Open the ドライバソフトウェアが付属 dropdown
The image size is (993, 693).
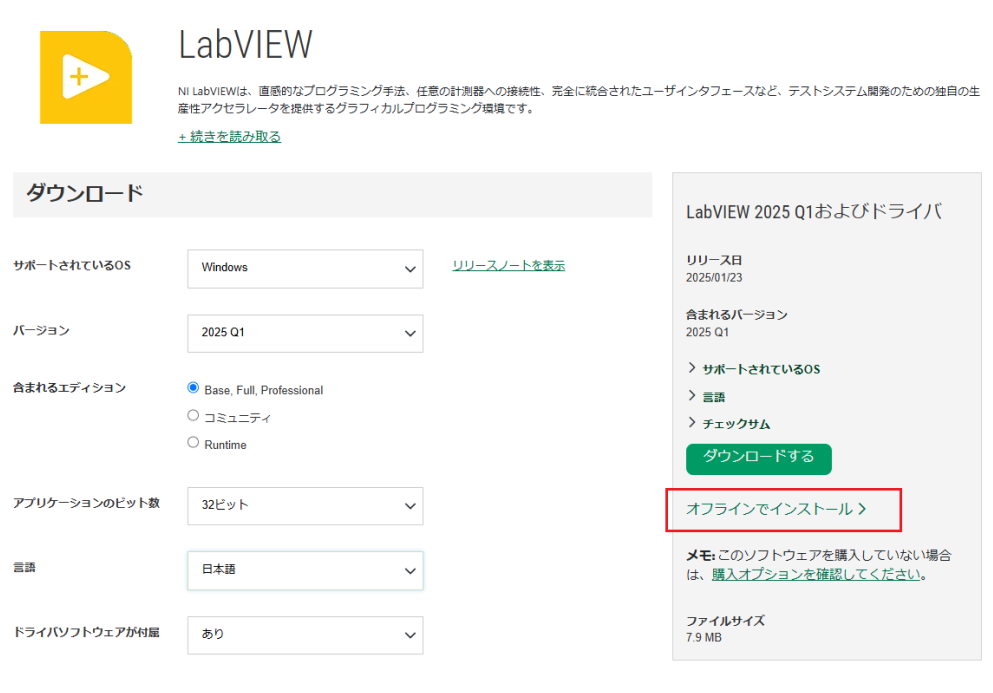pos(305,635)
